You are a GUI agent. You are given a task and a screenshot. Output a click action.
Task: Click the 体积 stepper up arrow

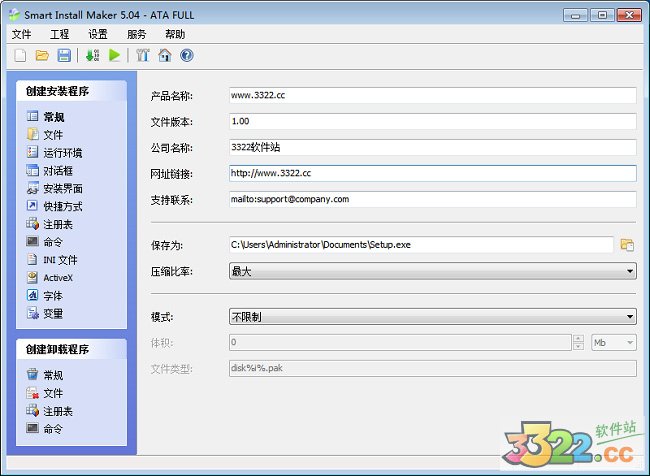578,338
